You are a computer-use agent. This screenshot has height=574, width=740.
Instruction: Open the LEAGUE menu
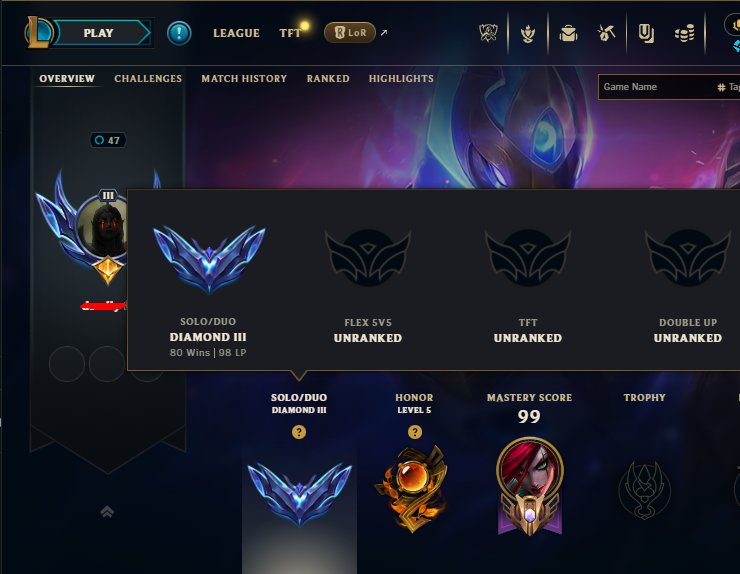pyautogui.click(x=236, y=33)
